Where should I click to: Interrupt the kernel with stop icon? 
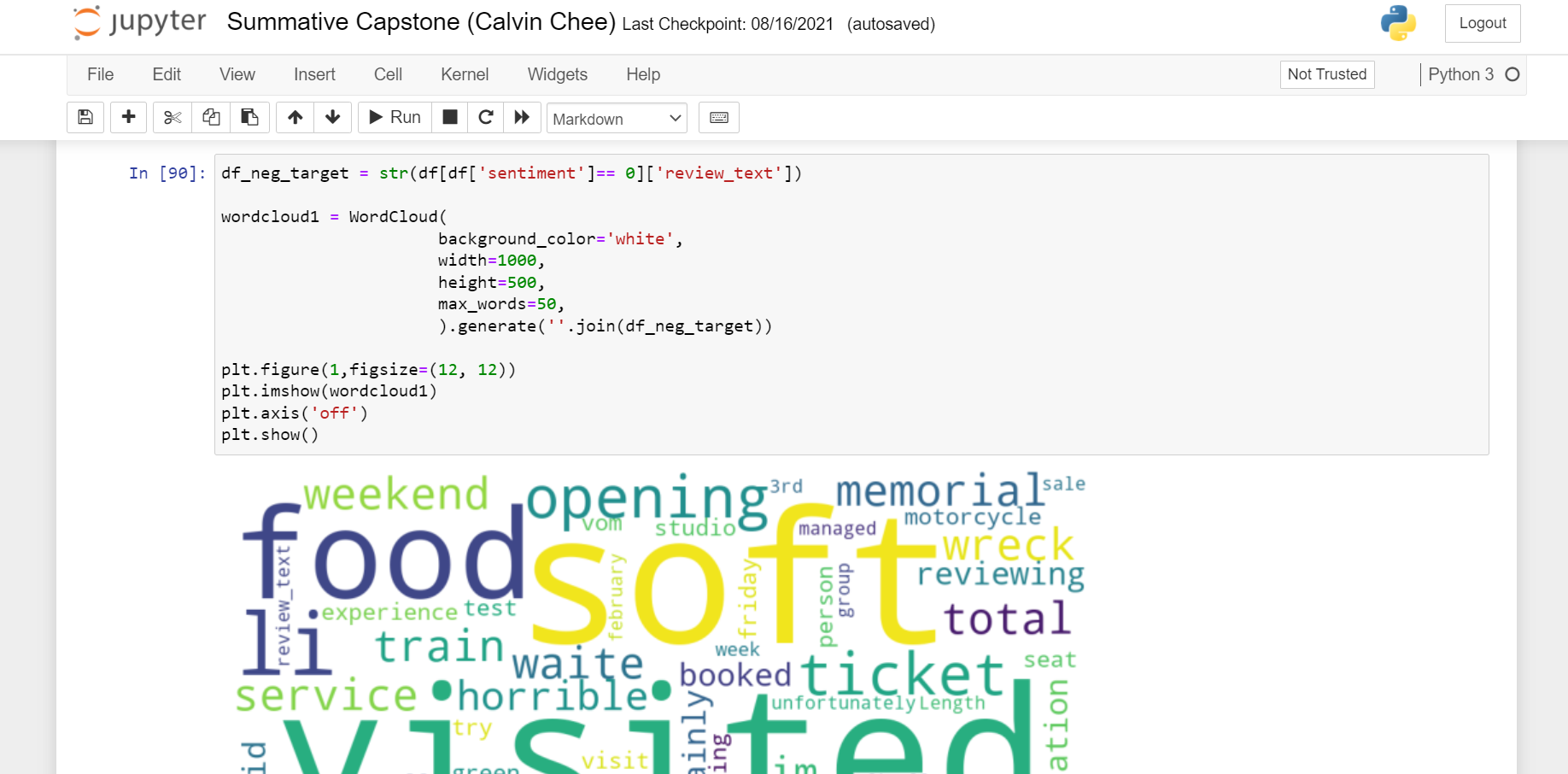(x=450, y=118)
